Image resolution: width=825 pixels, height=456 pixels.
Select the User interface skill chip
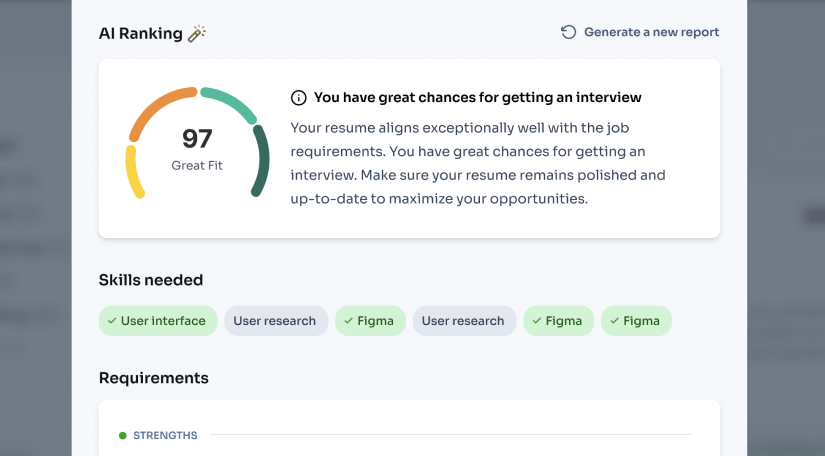(158, 321)
